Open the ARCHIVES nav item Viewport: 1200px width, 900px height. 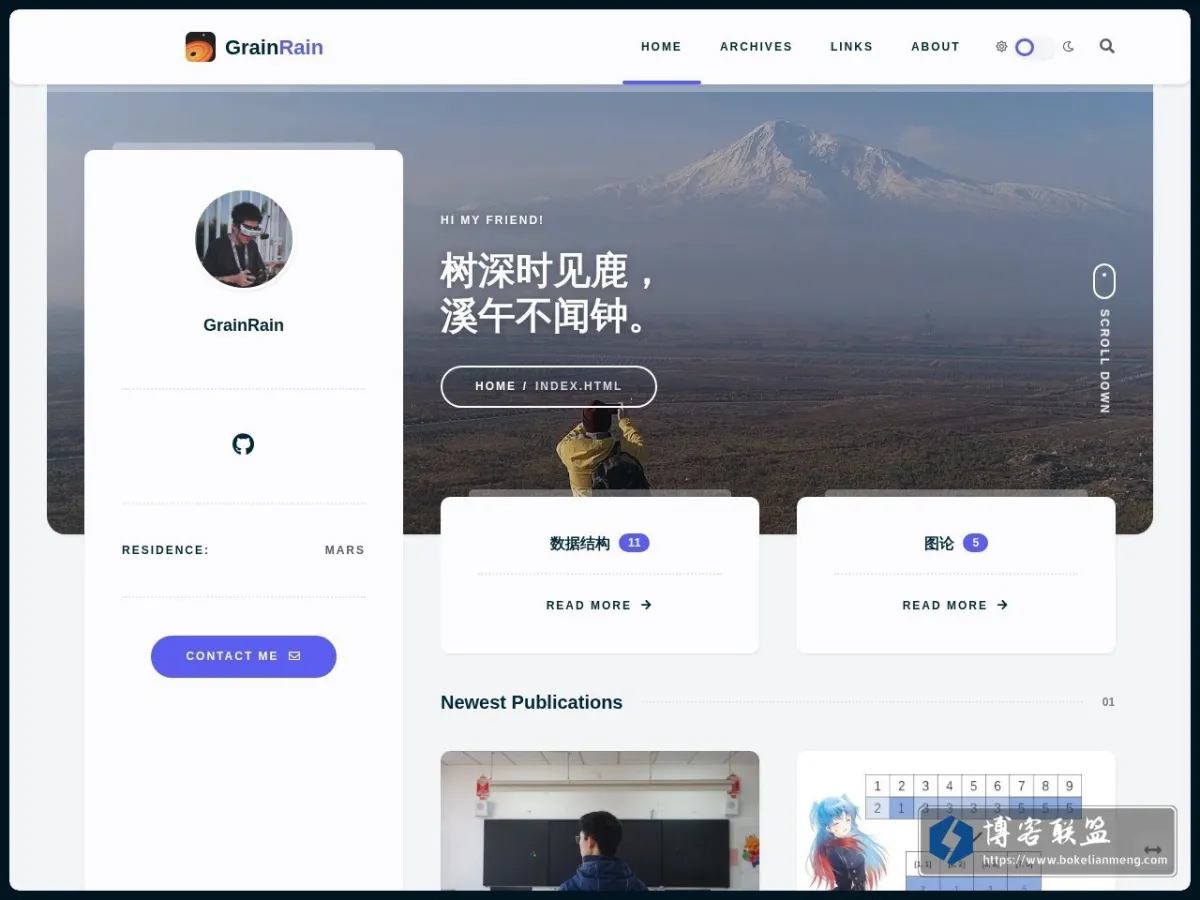click(756, 47)
